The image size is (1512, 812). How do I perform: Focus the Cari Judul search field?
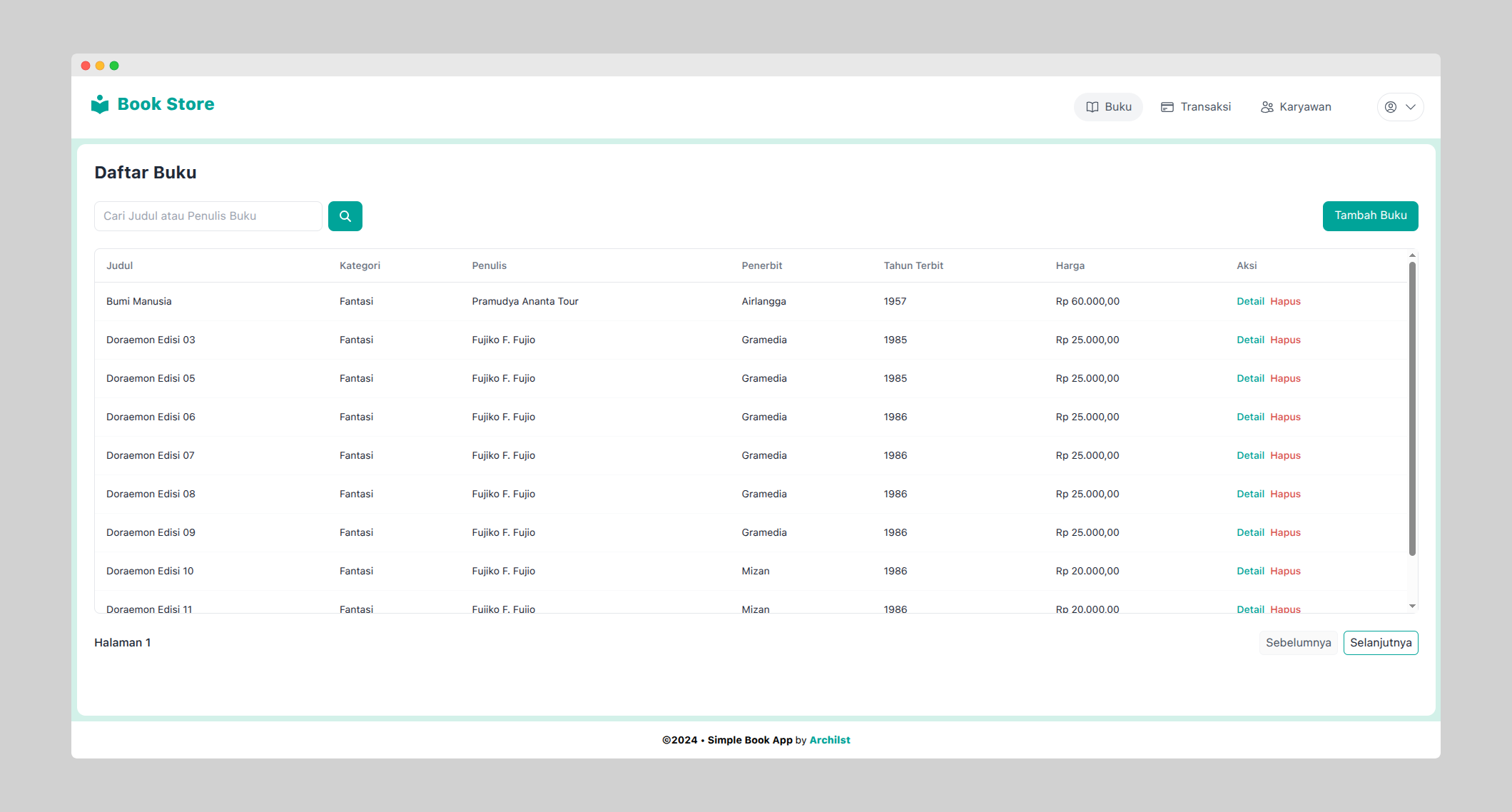(208, 216)
